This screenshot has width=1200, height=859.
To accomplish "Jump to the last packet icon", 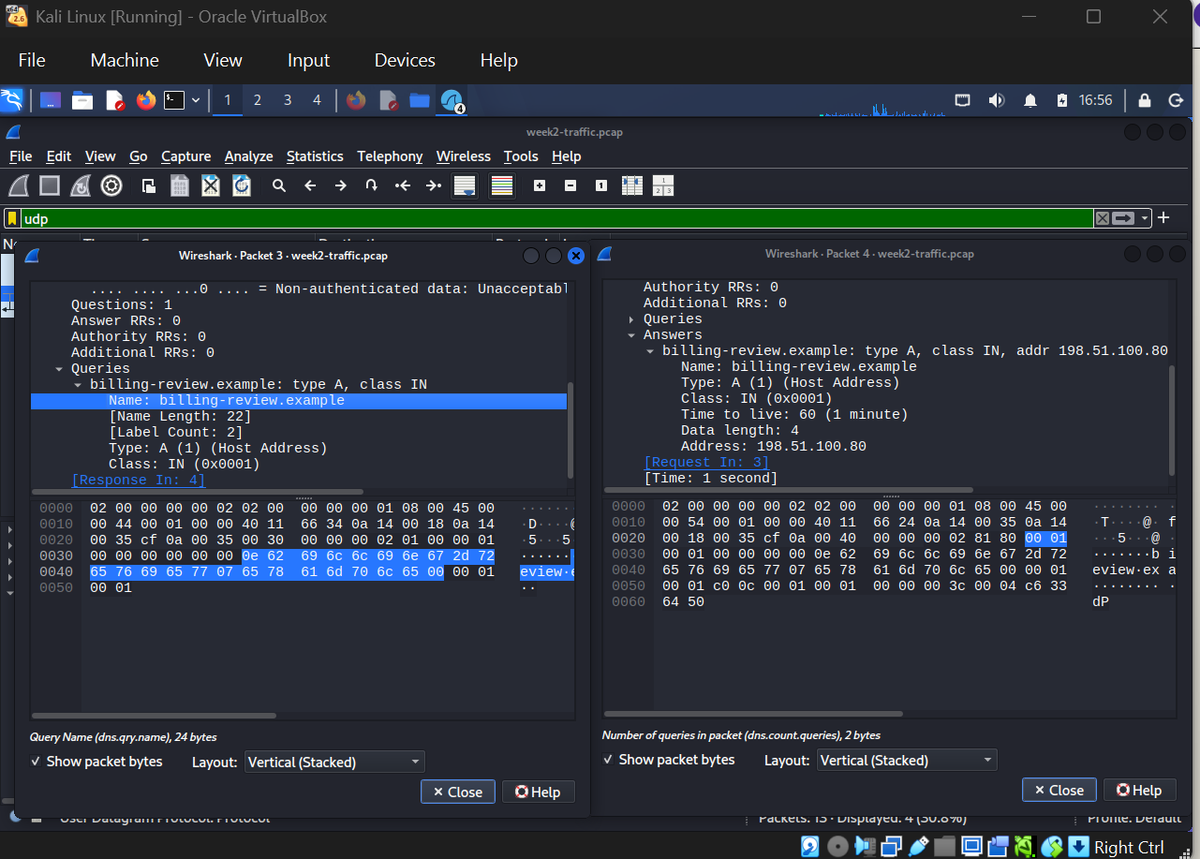I will point(433,186).
